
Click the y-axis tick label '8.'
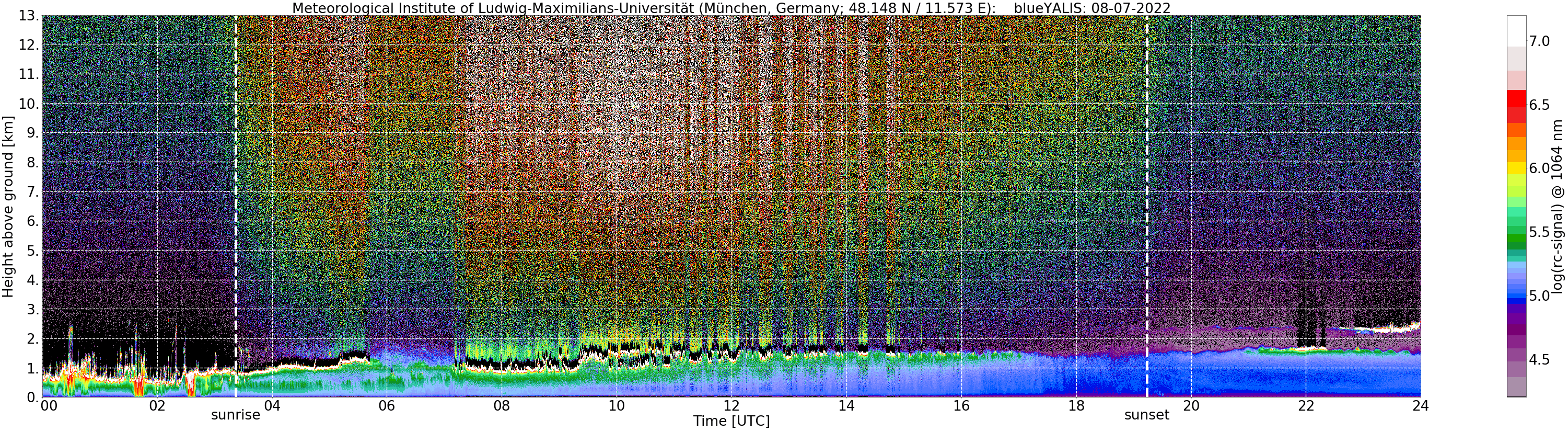pos(33,162)
